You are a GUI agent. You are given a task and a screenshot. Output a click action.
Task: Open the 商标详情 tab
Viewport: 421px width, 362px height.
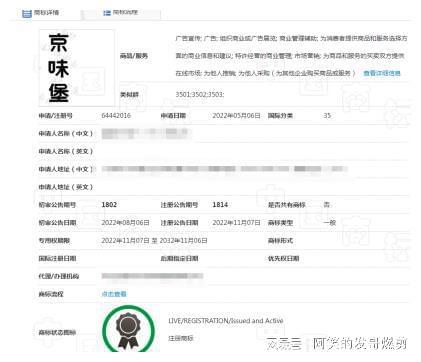click(x=40, y=13)
